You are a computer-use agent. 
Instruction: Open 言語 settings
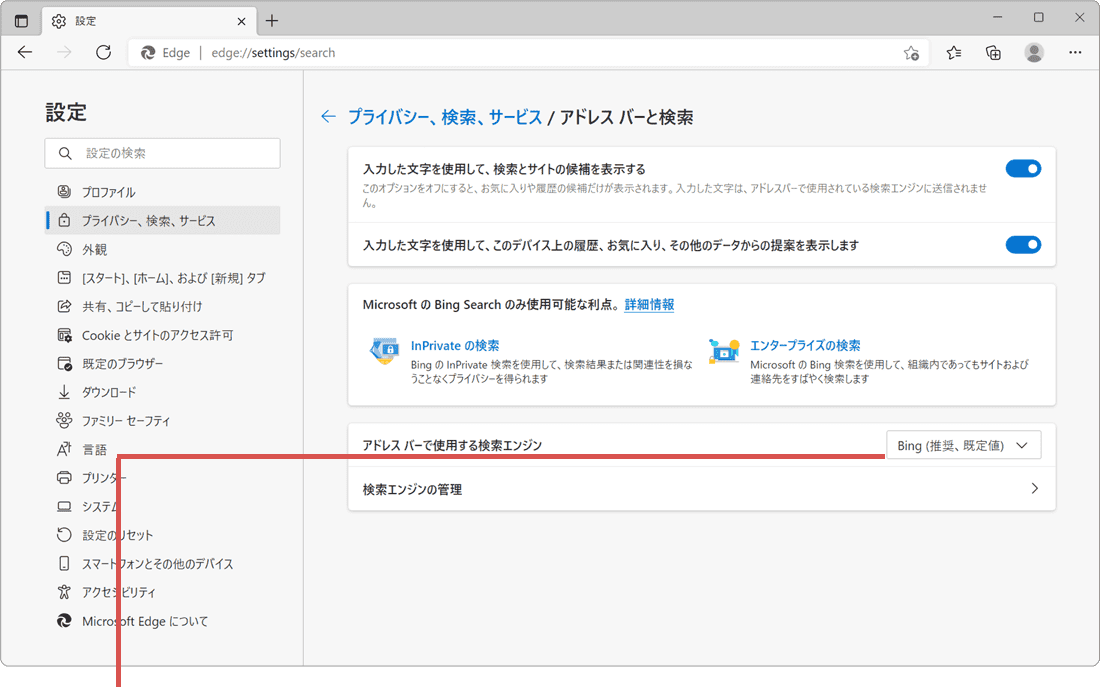(162, 450)
